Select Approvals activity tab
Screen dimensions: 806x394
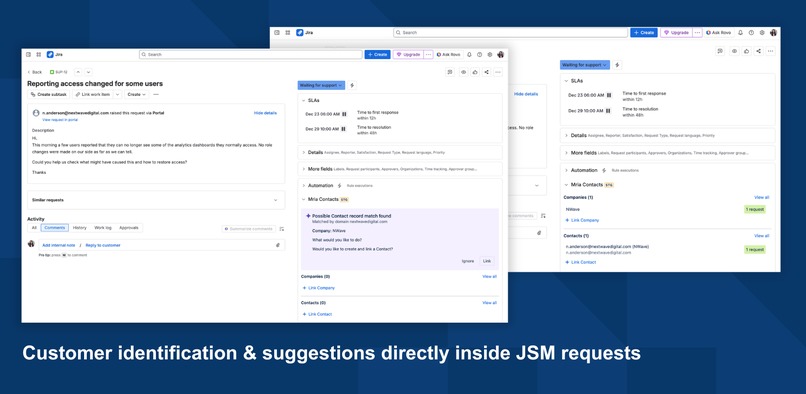[129, 228]
